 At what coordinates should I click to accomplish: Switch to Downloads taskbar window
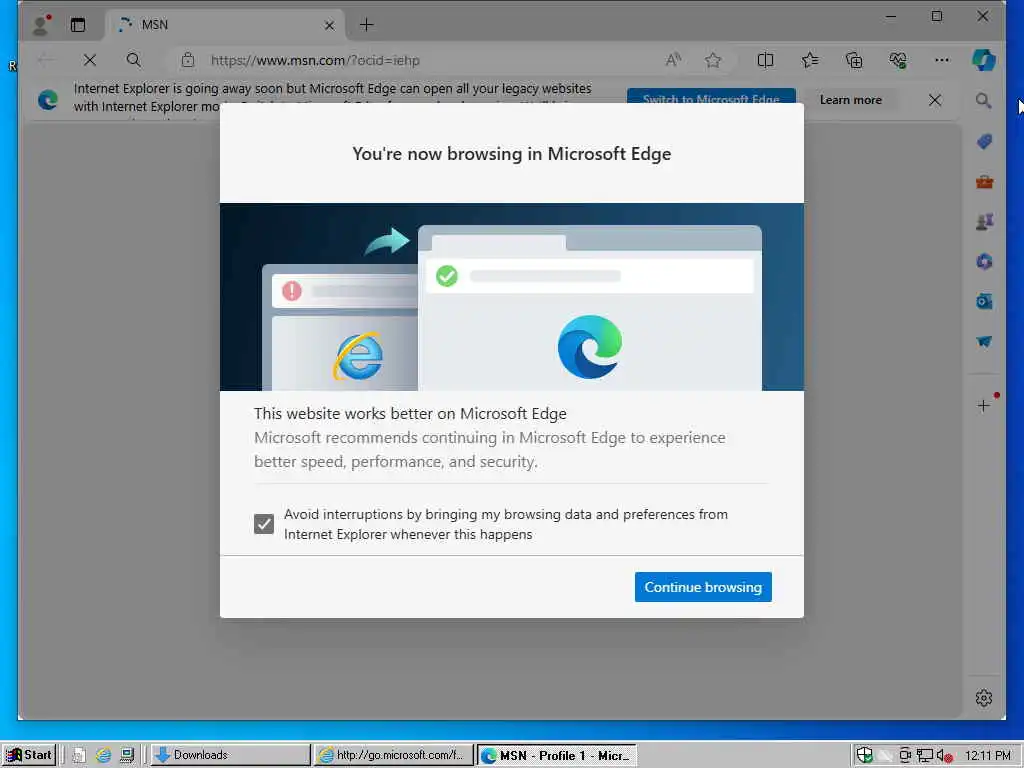pos(231,755)
